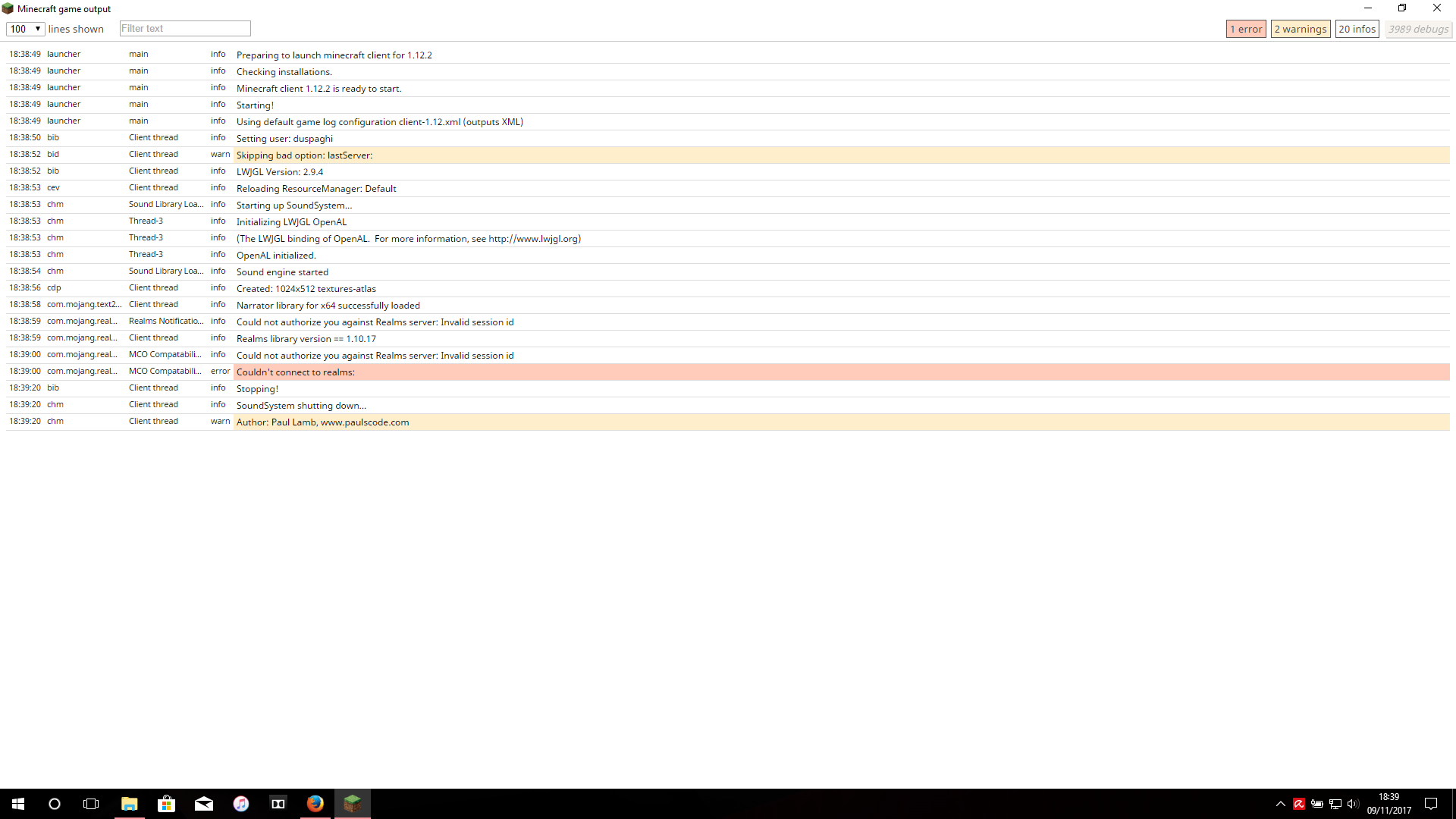The width and height of the screenshot is (1456, 819).
Task: Open the Action Center notifications
Action: click(1431, 804)
